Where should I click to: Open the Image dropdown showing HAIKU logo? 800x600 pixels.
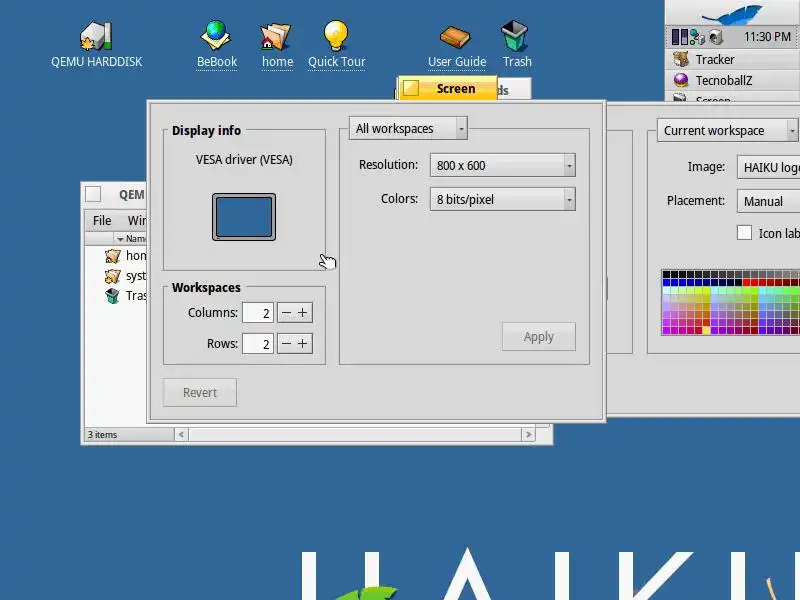[768, 167]
